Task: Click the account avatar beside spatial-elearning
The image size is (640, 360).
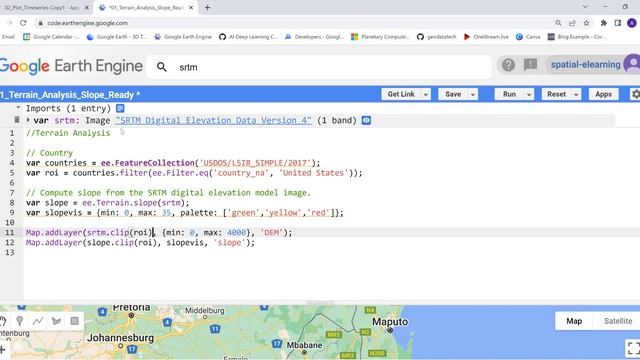Action: [633, 64]
